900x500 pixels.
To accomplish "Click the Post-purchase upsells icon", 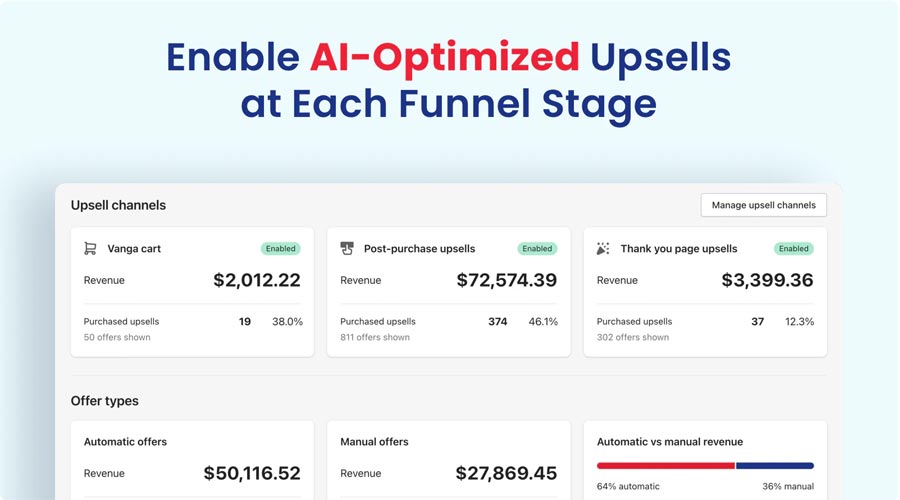I will 347,248.
